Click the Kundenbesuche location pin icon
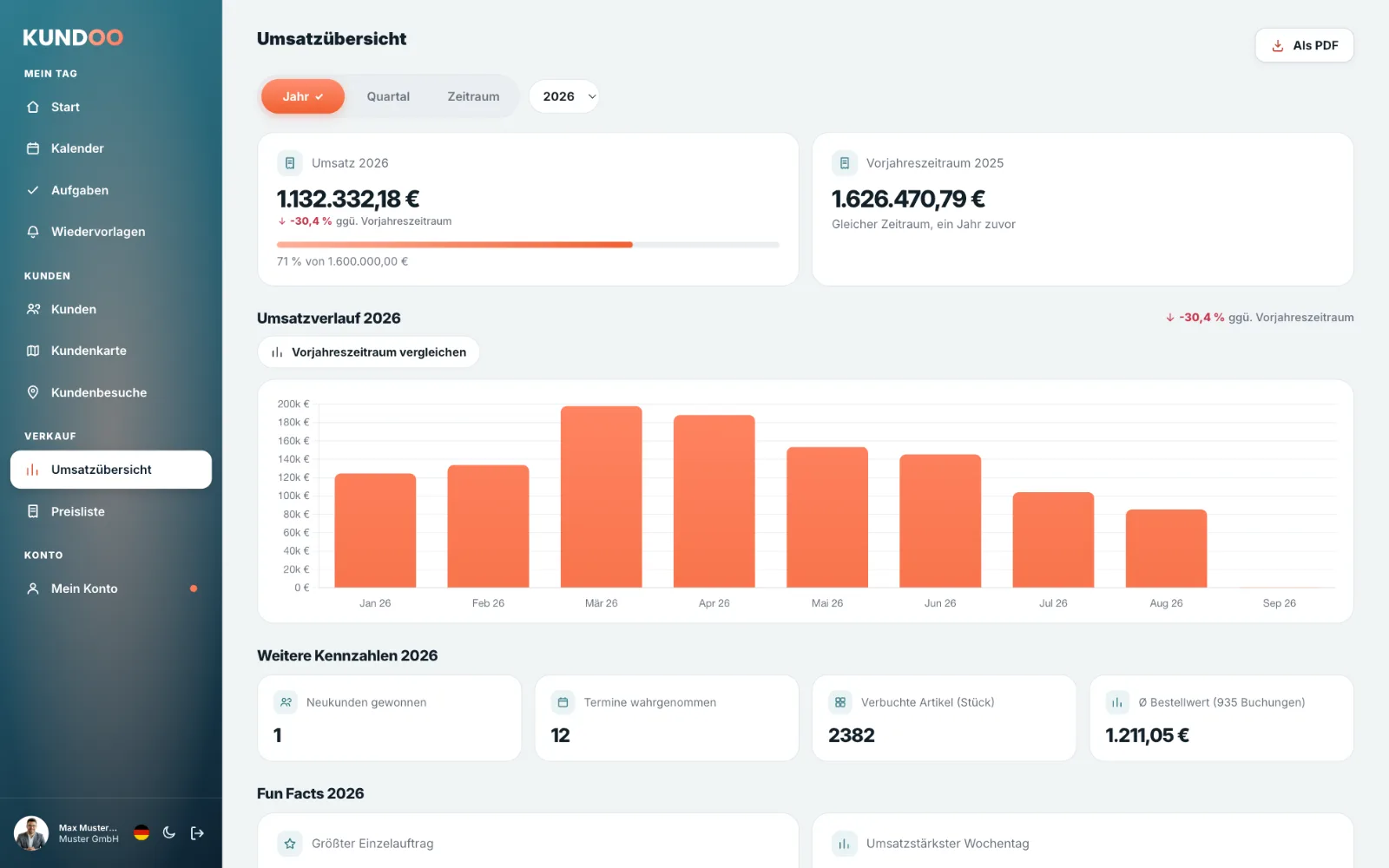The image size is (1389, 868). (33, 392)
